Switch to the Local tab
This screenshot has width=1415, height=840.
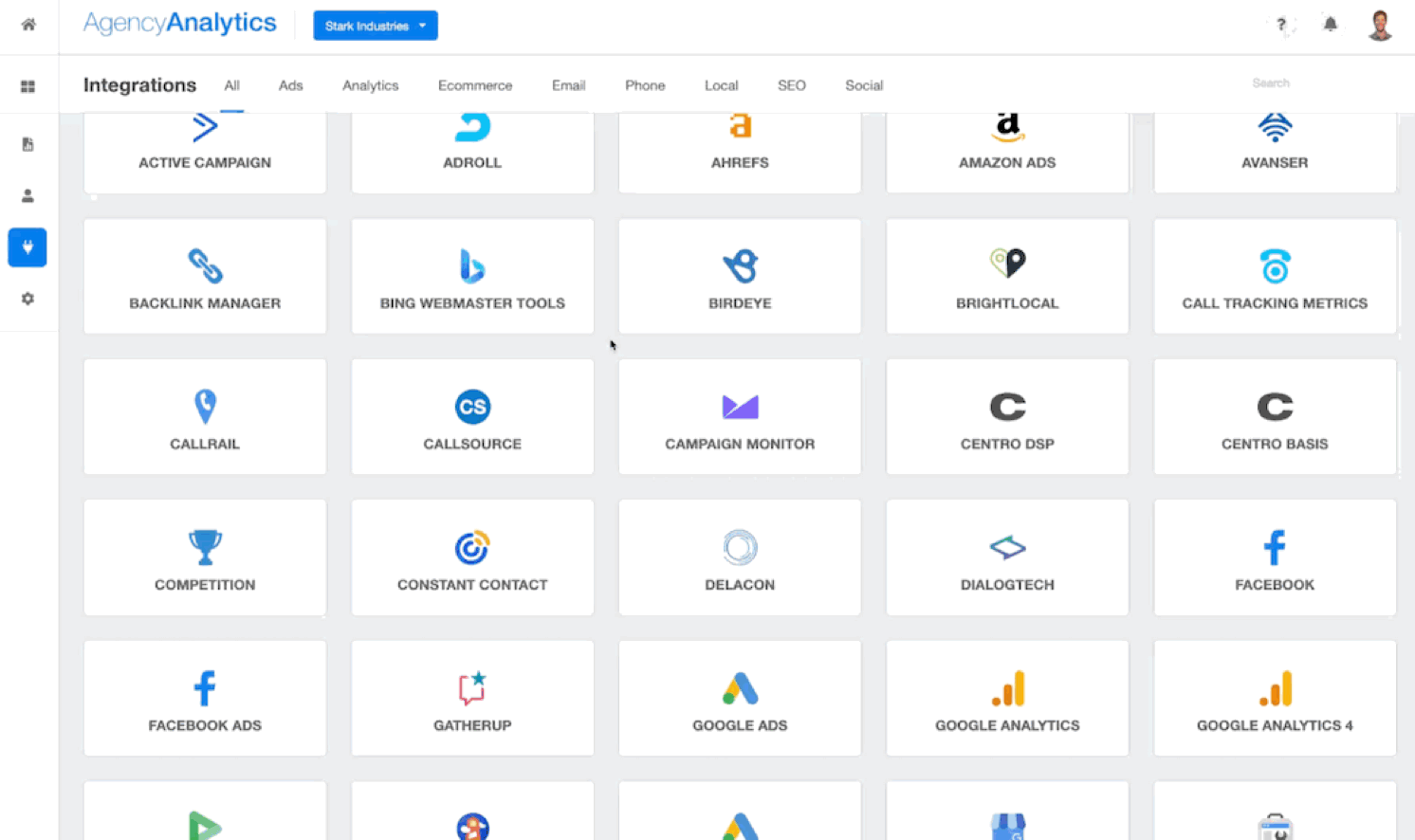click(721, 85)
